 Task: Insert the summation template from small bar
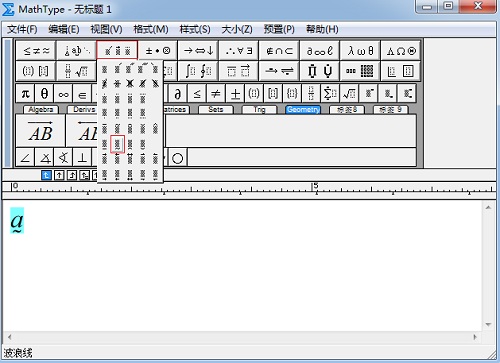pos(330,94)
